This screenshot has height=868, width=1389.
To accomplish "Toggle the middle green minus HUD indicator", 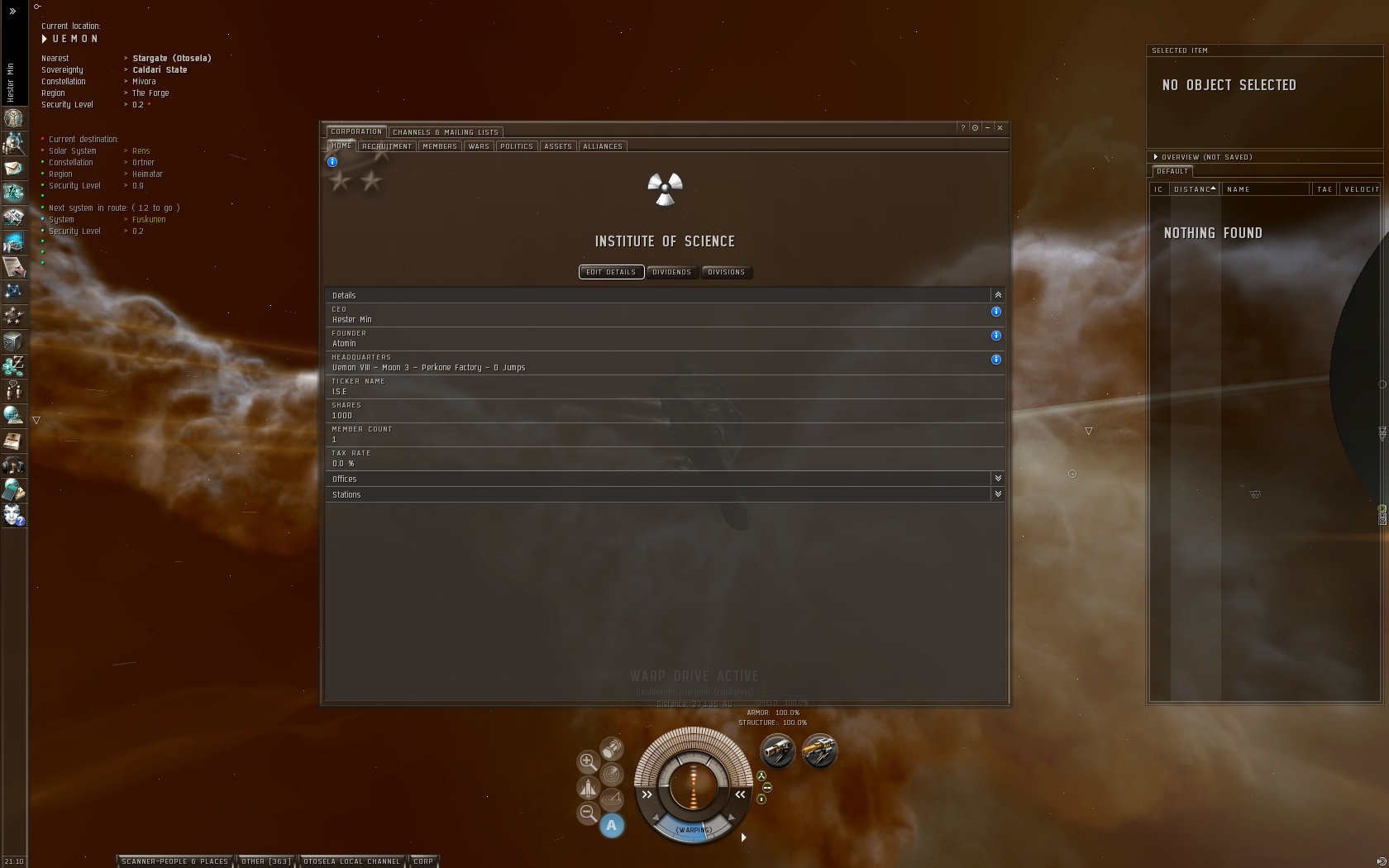I will 767,788.
